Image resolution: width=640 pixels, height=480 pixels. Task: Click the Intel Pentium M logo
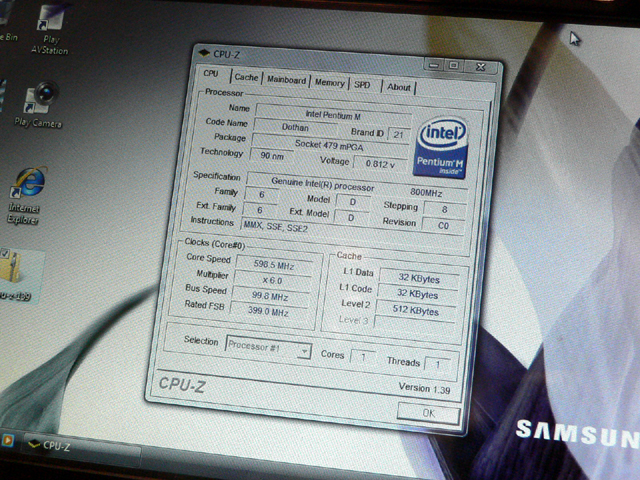[441, 148]
